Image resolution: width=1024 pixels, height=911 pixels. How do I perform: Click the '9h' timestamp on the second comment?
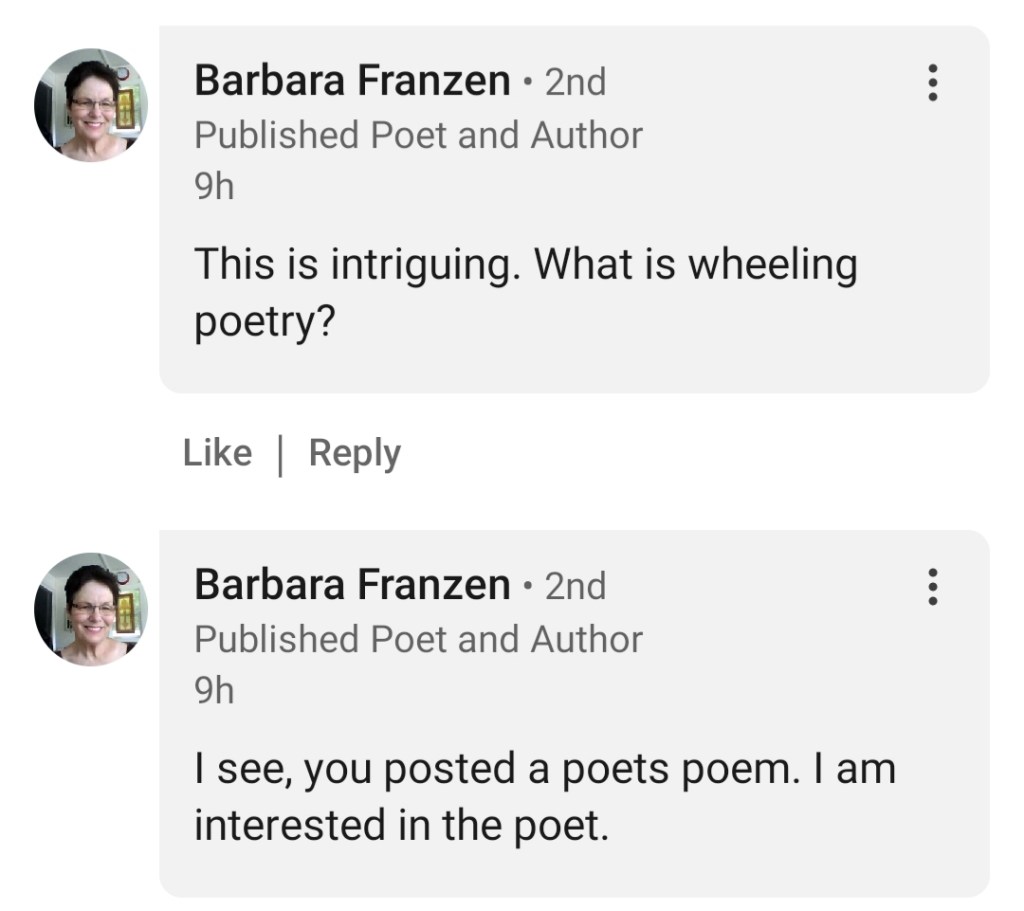point(214,691)
